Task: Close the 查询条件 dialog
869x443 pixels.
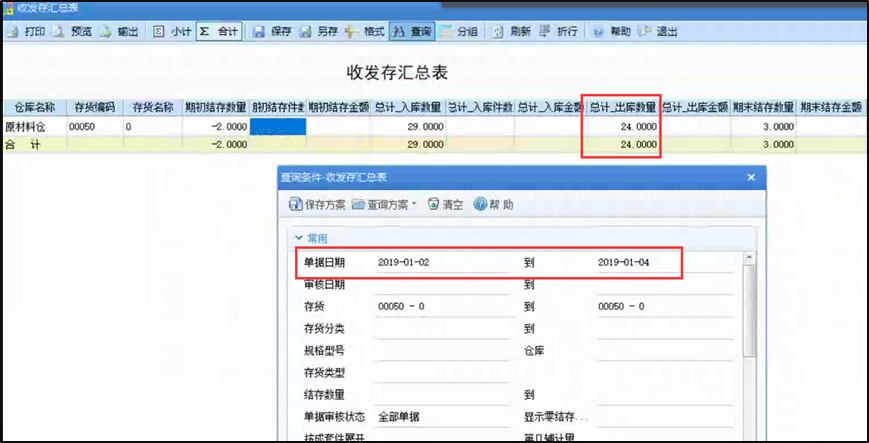Action: pos(751,177)
